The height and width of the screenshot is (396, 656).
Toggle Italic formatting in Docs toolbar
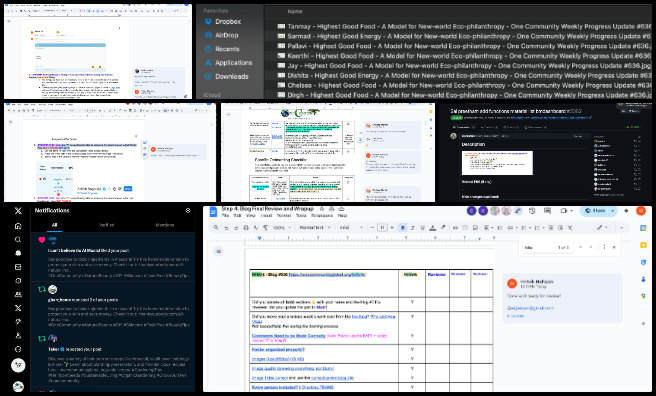pos(413,227)
